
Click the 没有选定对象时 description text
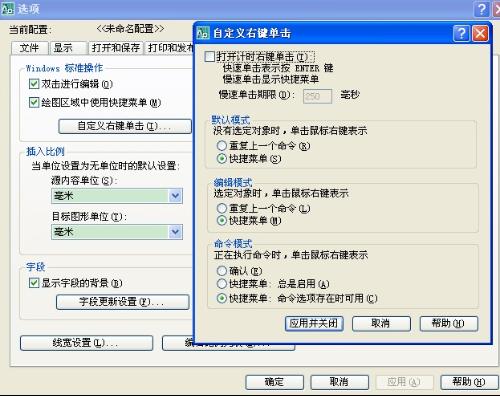(290, 131)
